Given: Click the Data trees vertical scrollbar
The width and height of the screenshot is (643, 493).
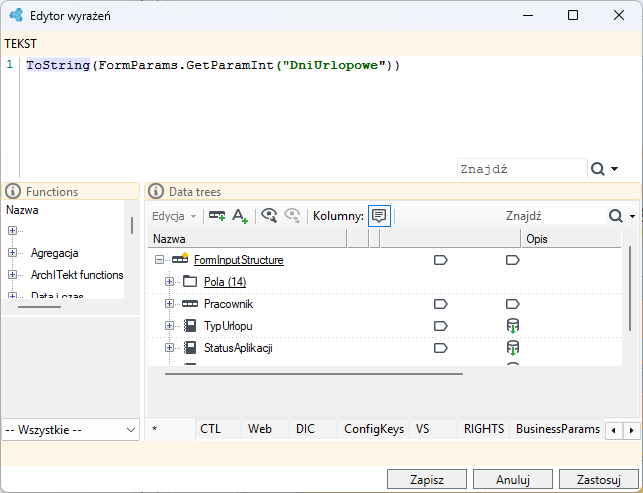Looking at the screenshot, I should click(x=630, y=288).
